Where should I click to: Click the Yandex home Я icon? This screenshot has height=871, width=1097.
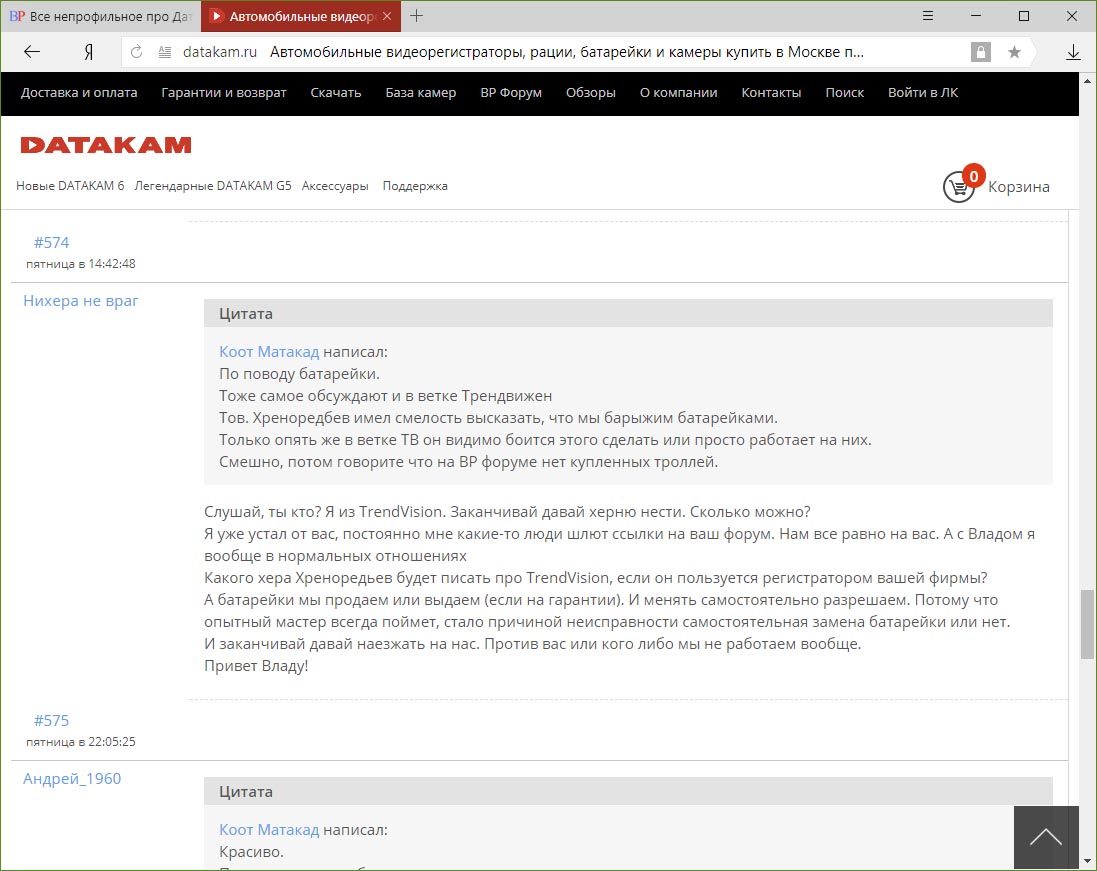[x=89, y=52]
